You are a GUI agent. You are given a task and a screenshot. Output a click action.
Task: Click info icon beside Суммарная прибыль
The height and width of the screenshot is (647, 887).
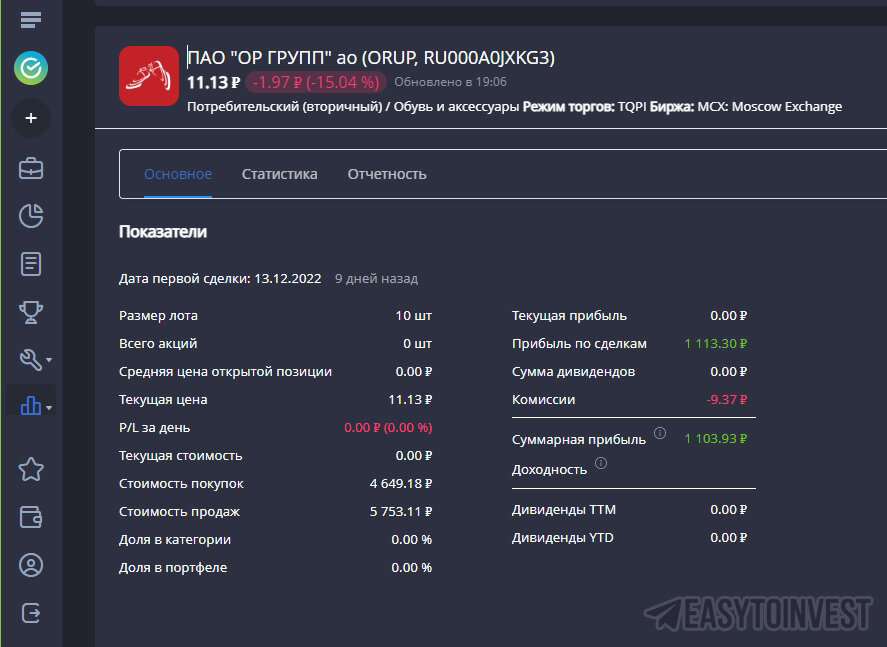click(x=659, y=433)
